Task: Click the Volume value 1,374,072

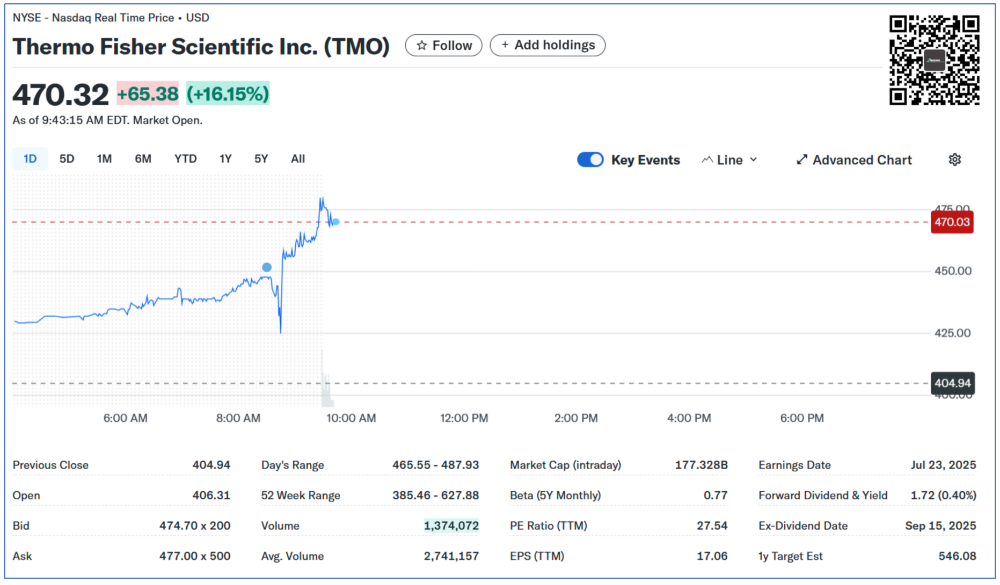Action: coord(451,526)
